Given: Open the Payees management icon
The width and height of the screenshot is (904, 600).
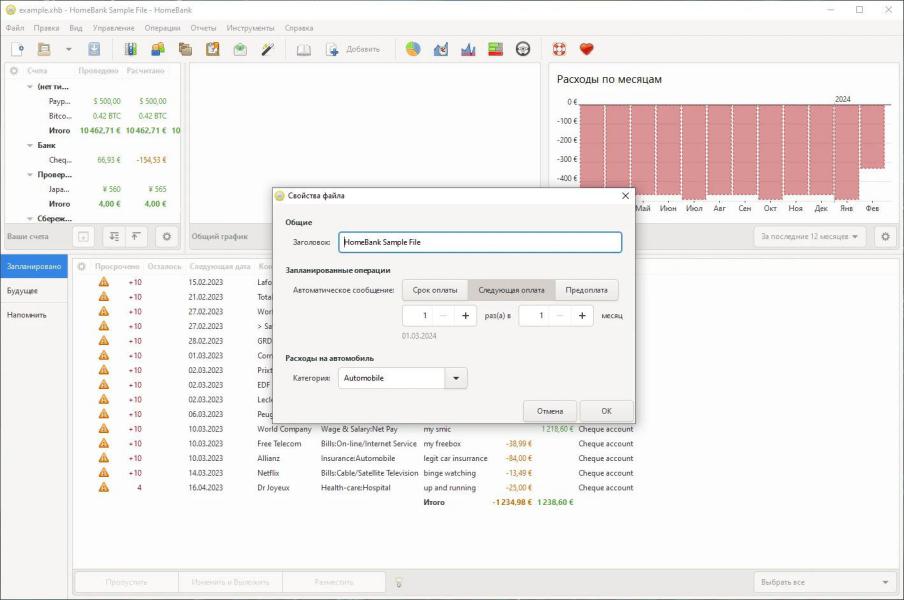Looking at the screenshot, I should 158,50.
